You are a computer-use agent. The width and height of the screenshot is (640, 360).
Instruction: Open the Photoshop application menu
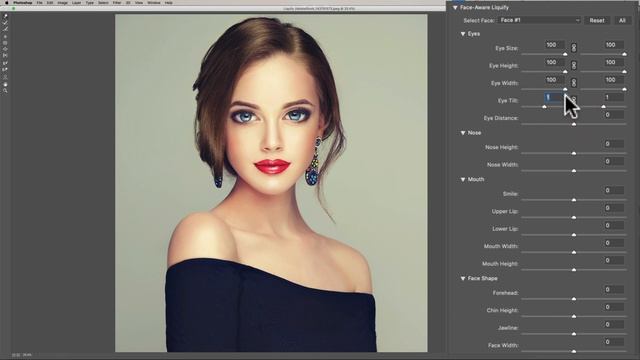22,2
